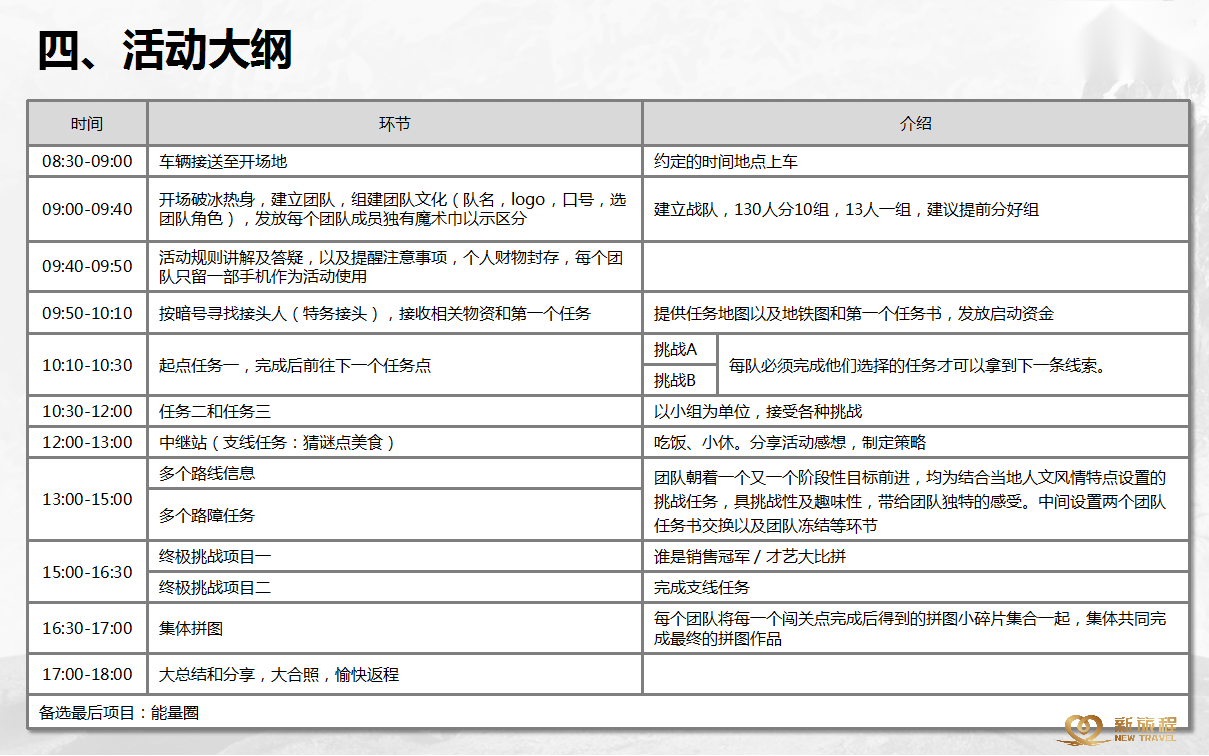Image resolution: width=1209 pixels, height=756 pixels.
Task: Select the cell "任务二和任务三"
Action: click(395, 411)
